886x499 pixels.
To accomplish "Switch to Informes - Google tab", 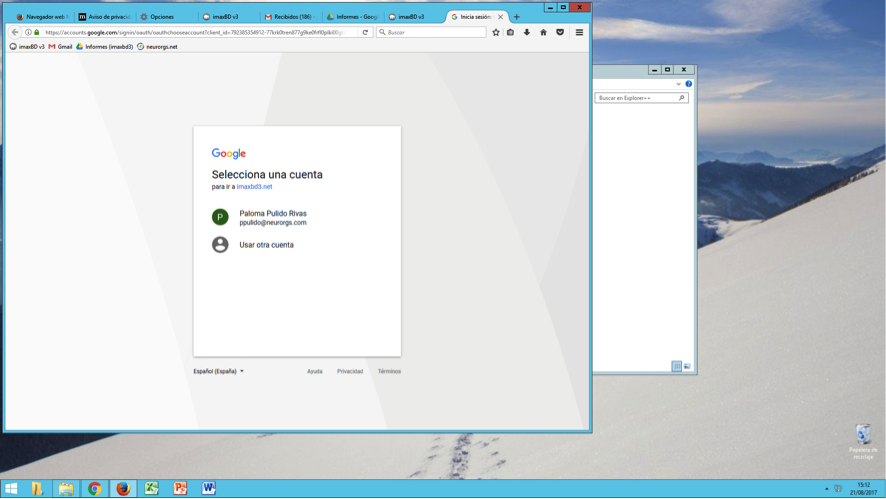I will click(353, 17).
